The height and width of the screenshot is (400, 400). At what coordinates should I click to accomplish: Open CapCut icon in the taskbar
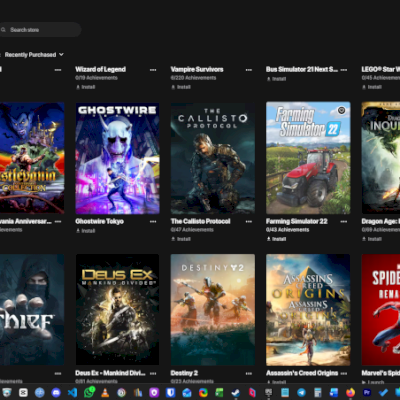pyautogui.click(x=23, y=392)
